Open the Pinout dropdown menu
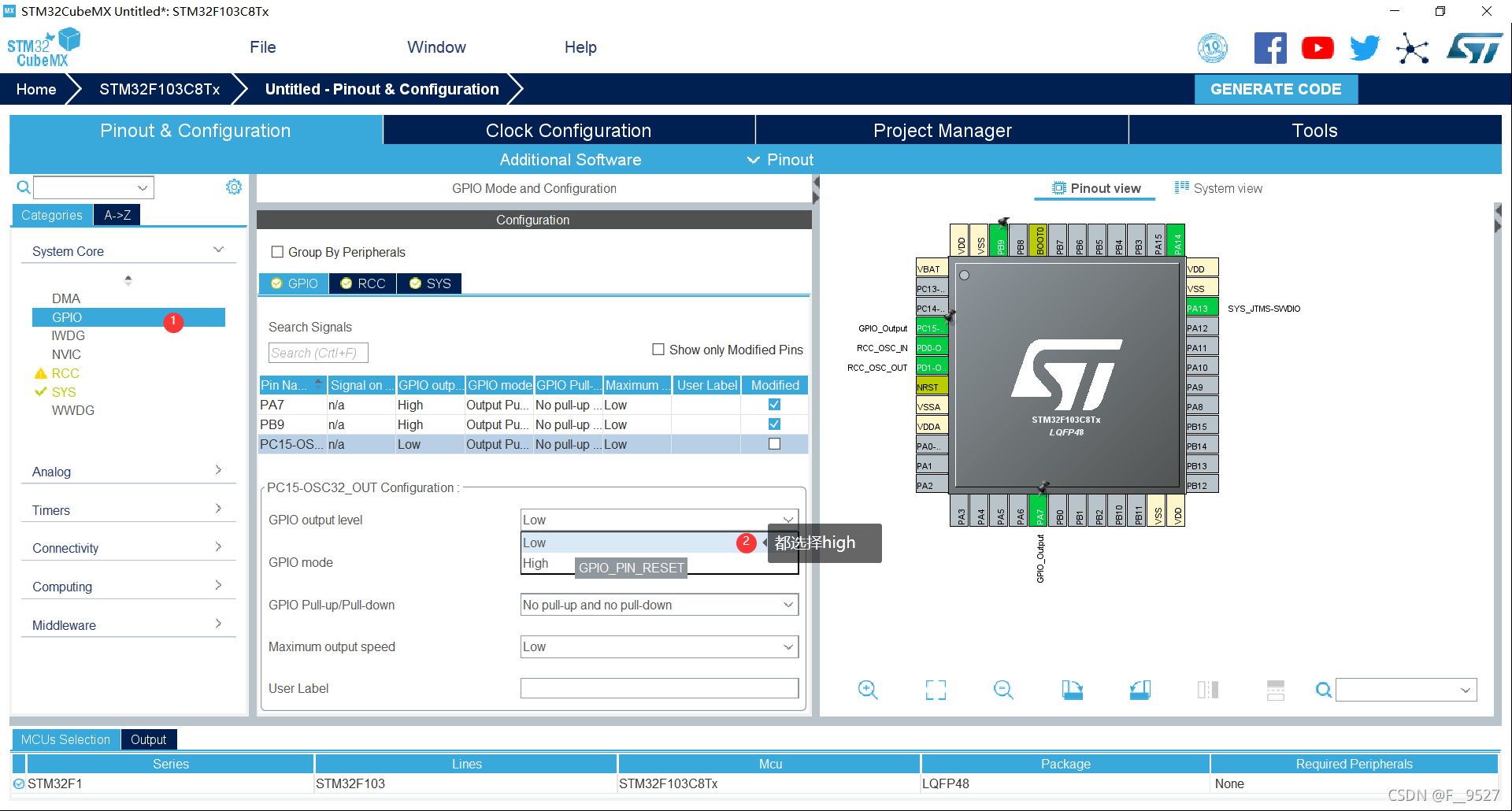The height and width of the screenshot is (811, 1512). coord(780,160)
